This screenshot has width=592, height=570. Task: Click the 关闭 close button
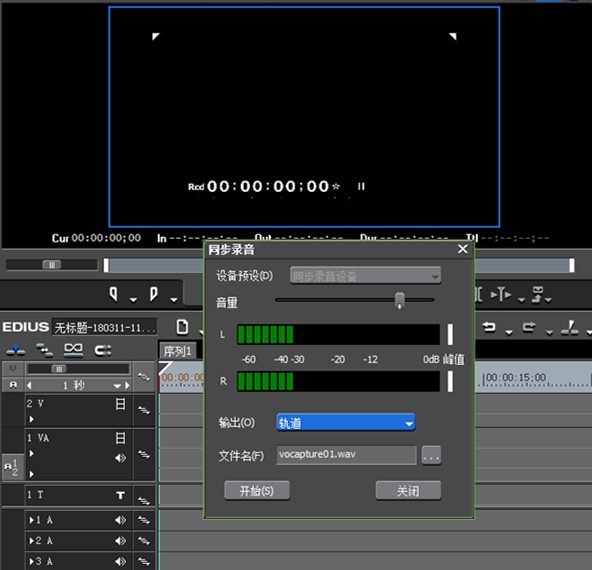(x=408, y=491)
